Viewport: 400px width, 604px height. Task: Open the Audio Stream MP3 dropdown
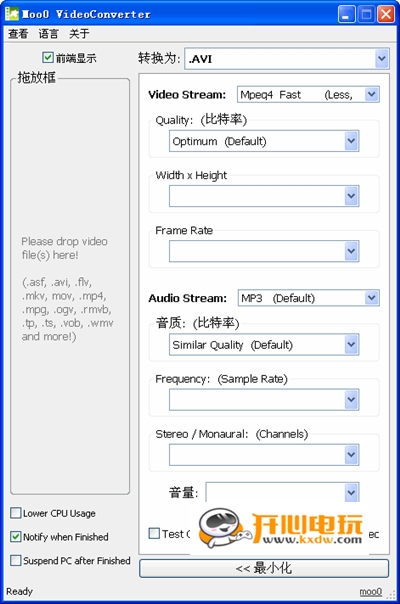(309, 298)
